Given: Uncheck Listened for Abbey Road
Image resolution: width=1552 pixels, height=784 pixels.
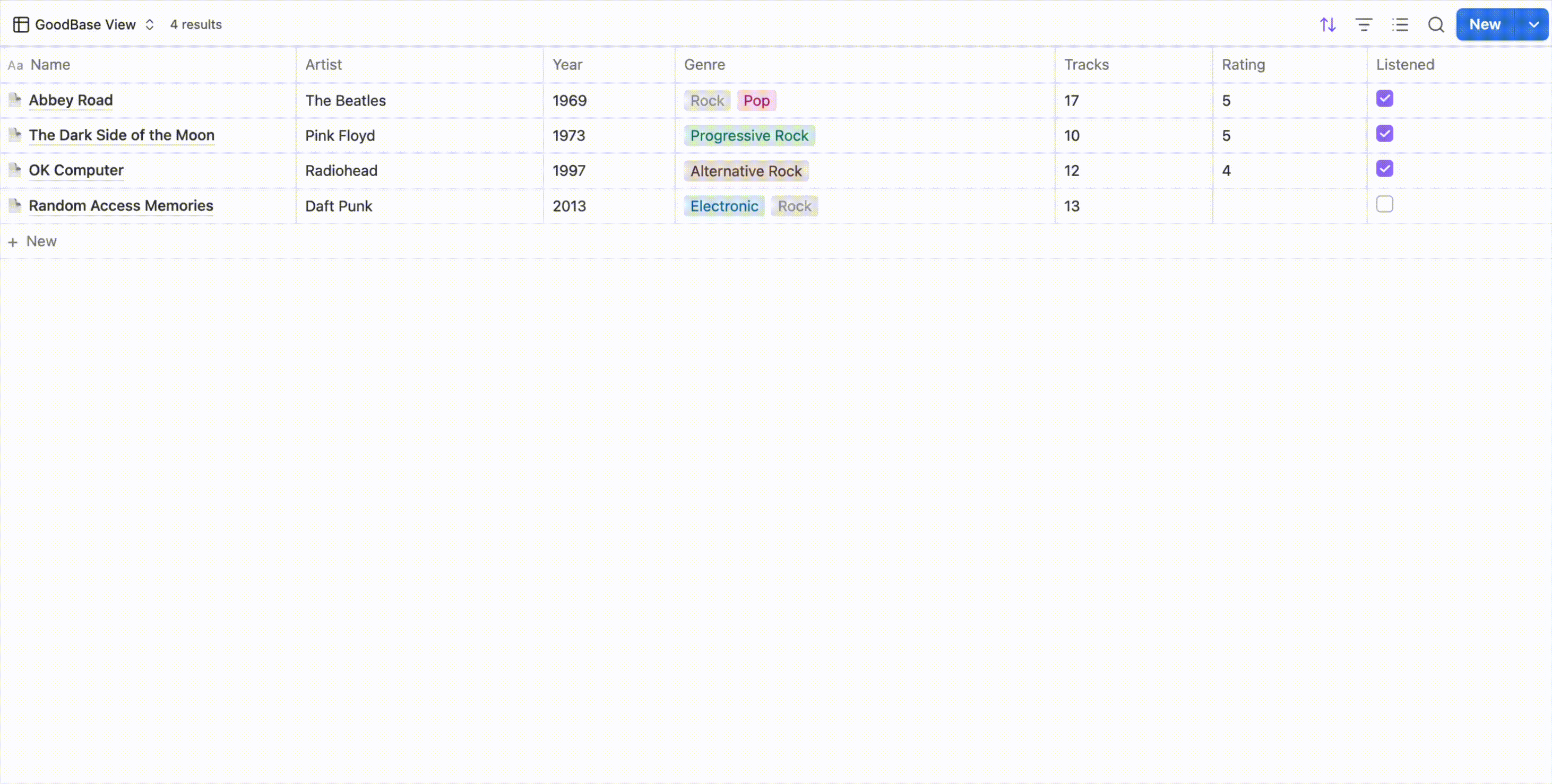Looking at the screenshot, I should pyautogui.click(x=1384, y=99).
